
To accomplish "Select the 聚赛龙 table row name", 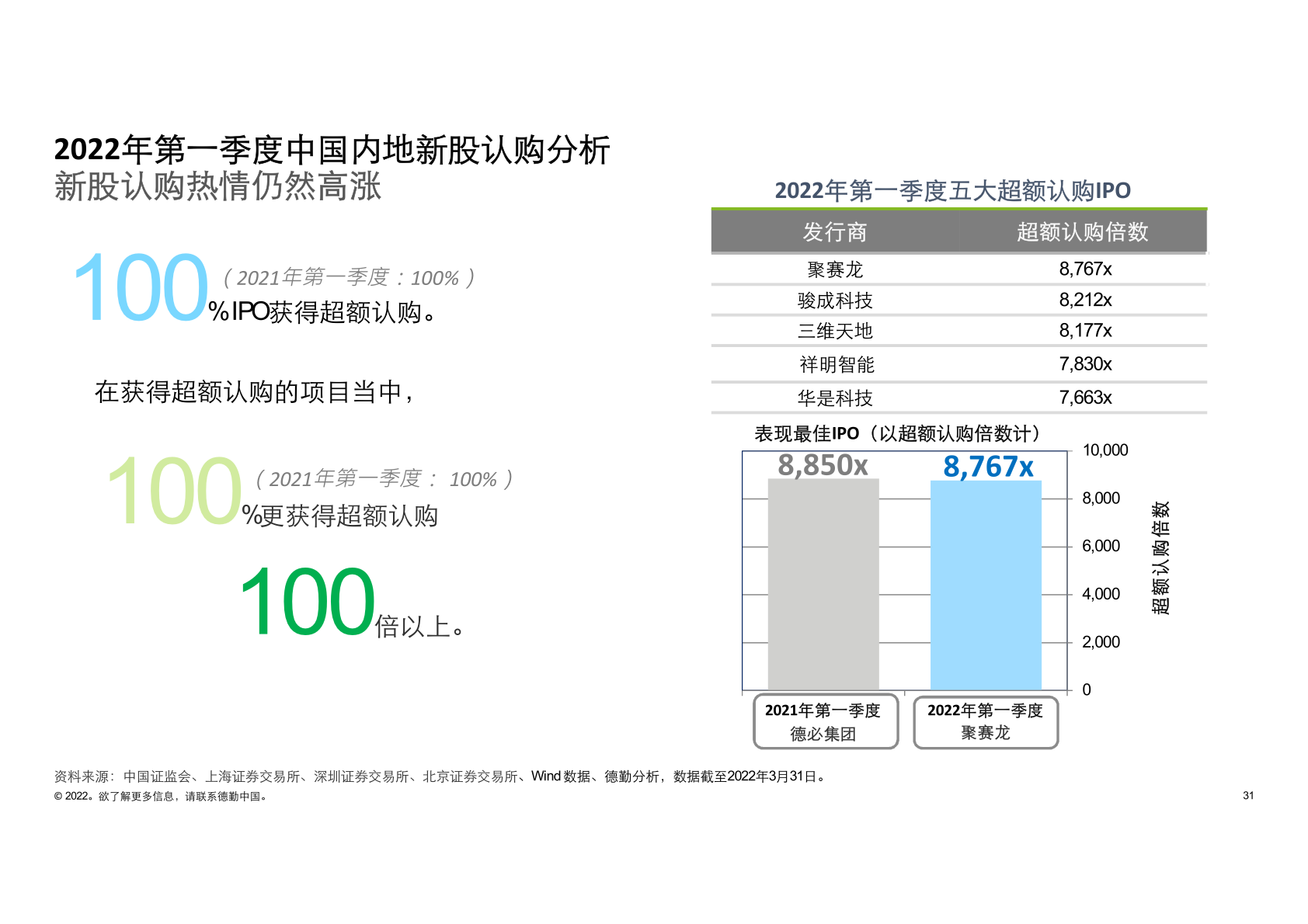I will [835, 269].
